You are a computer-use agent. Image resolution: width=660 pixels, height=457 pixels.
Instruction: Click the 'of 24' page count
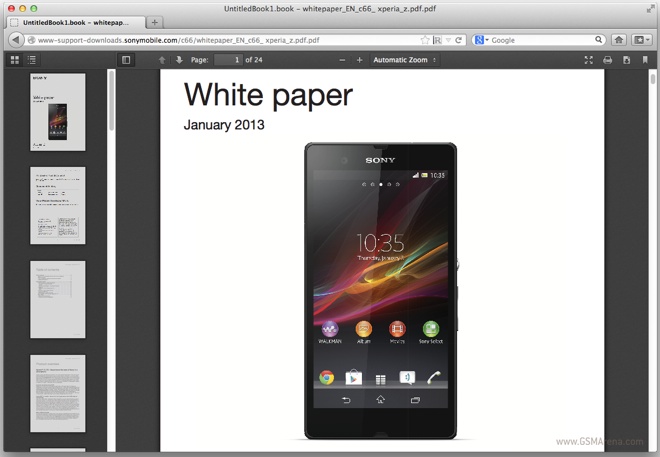click(254, 60)
